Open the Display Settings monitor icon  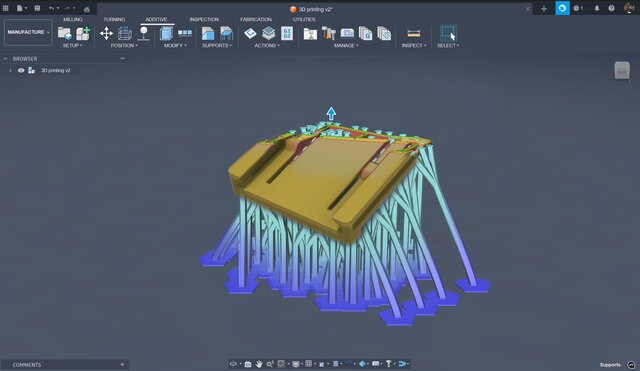296,364
